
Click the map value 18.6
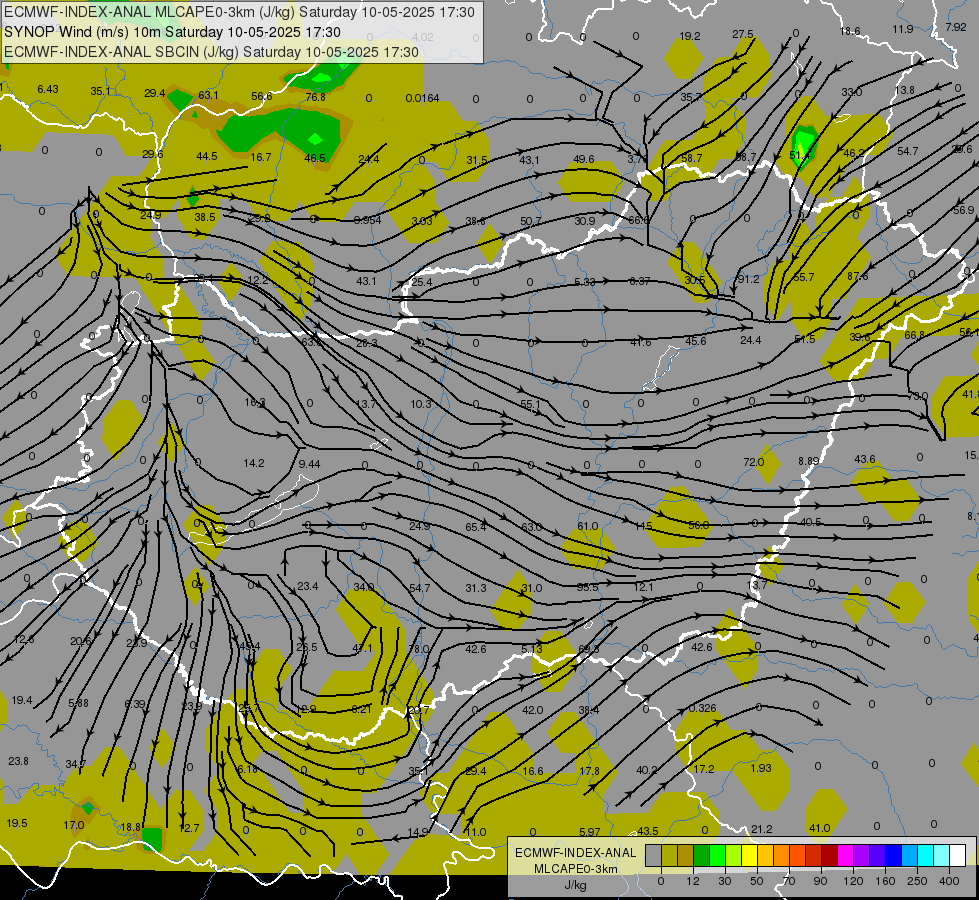coord(850,31)
